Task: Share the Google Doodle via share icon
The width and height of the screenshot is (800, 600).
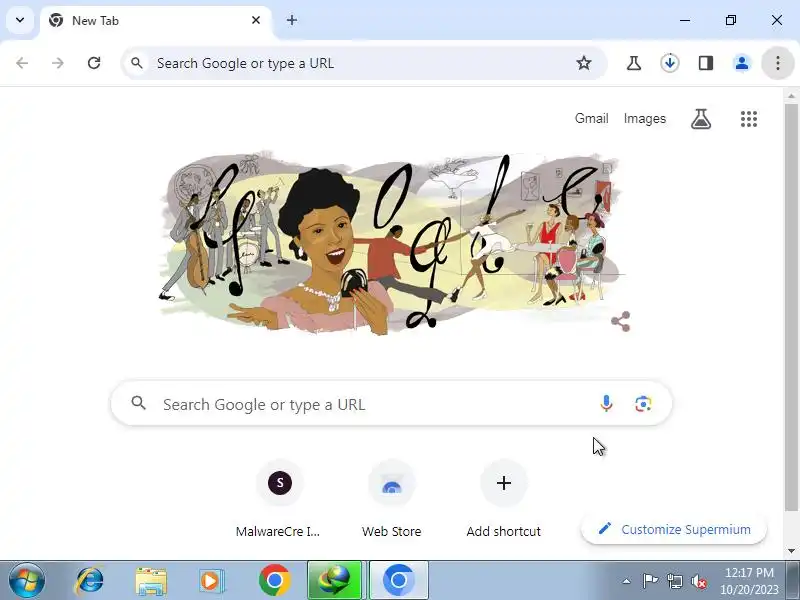Action: (x=620, y=321)
